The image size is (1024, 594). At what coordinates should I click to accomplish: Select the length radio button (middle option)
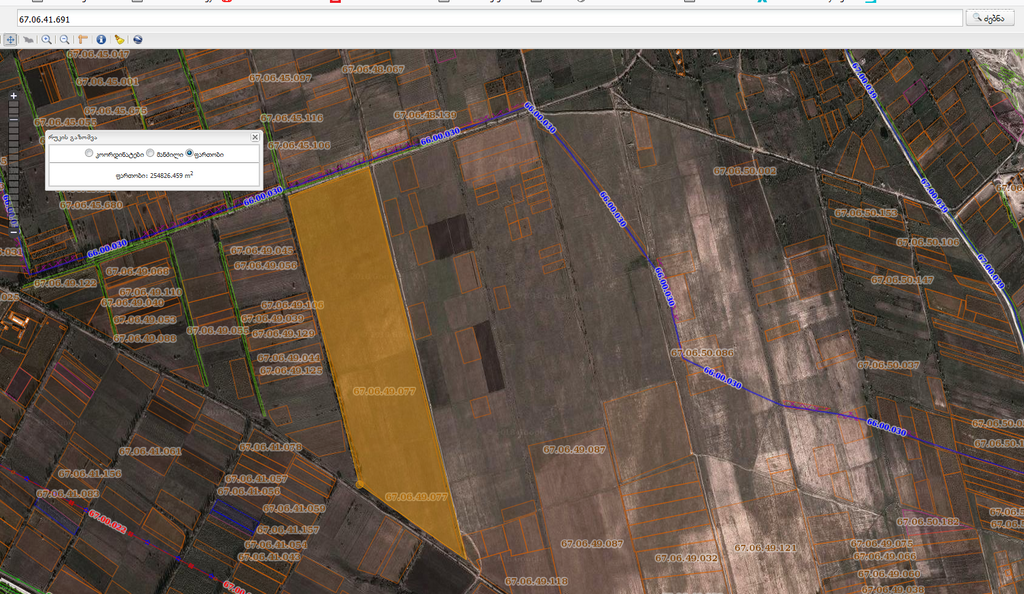(150, 154)
